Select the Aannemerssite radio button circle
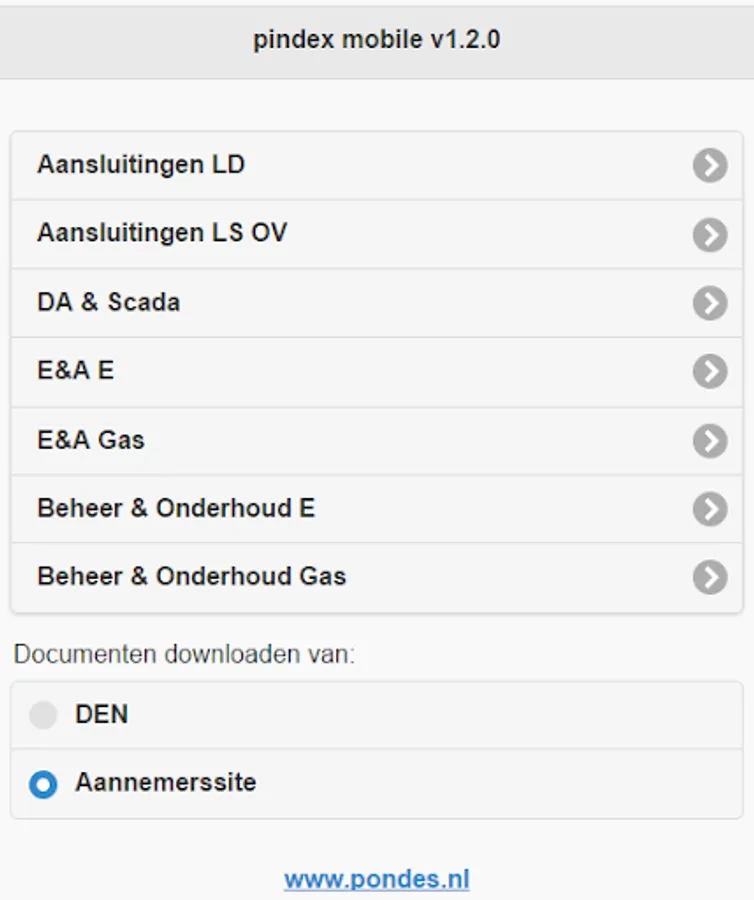 click(43, 784)
